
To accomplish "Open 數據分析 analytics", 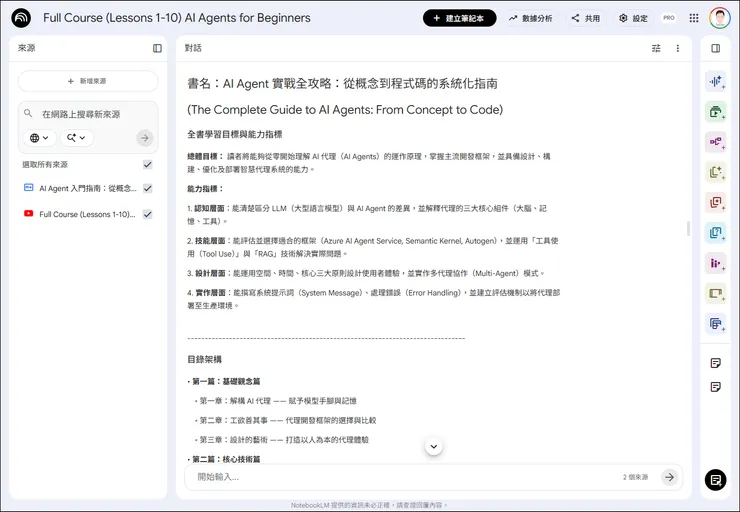I will [530, 18].
